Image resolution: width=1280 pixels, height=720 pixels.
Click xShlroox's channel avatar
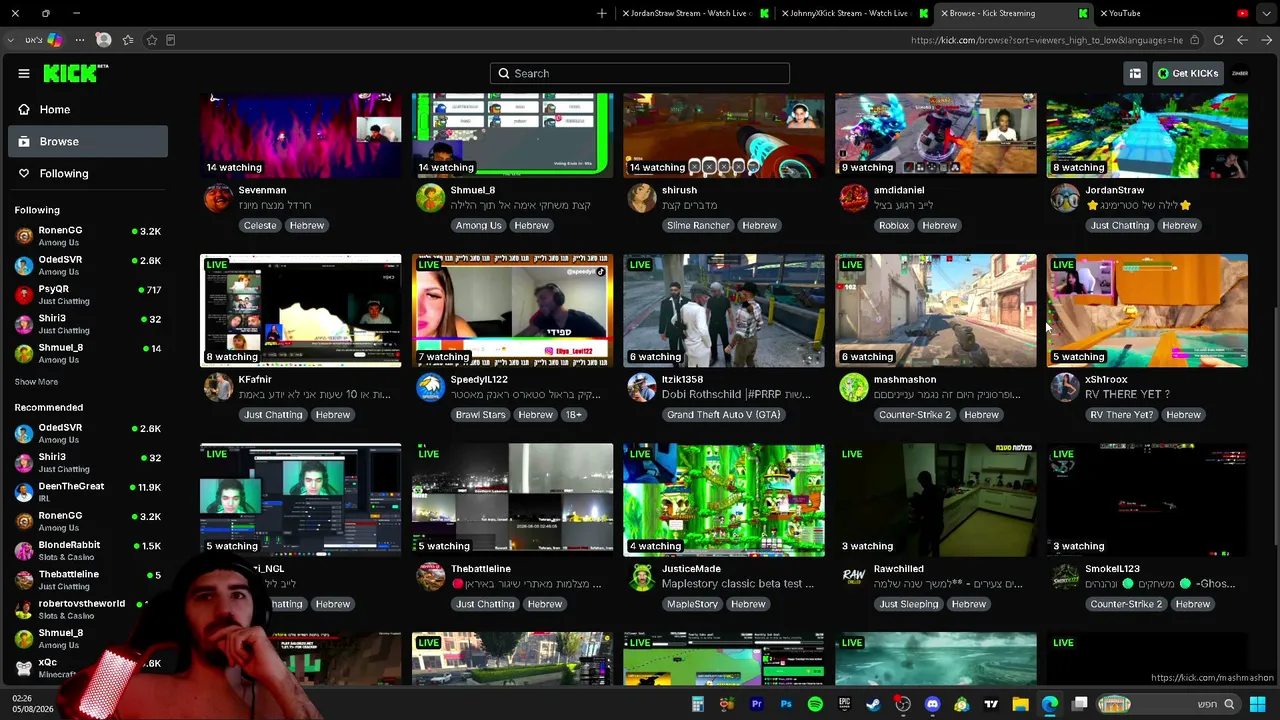1065,387
